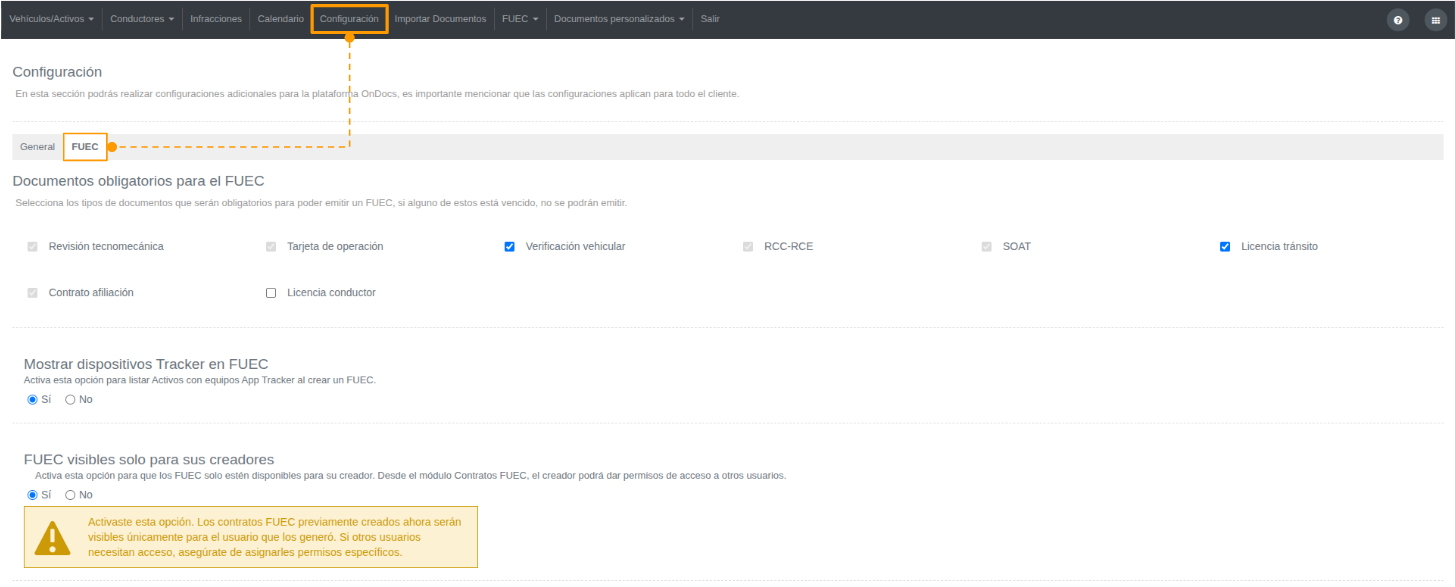
Task: Select Sí for FUEC visibles solo creadores
Action: [x=32, y=495]
